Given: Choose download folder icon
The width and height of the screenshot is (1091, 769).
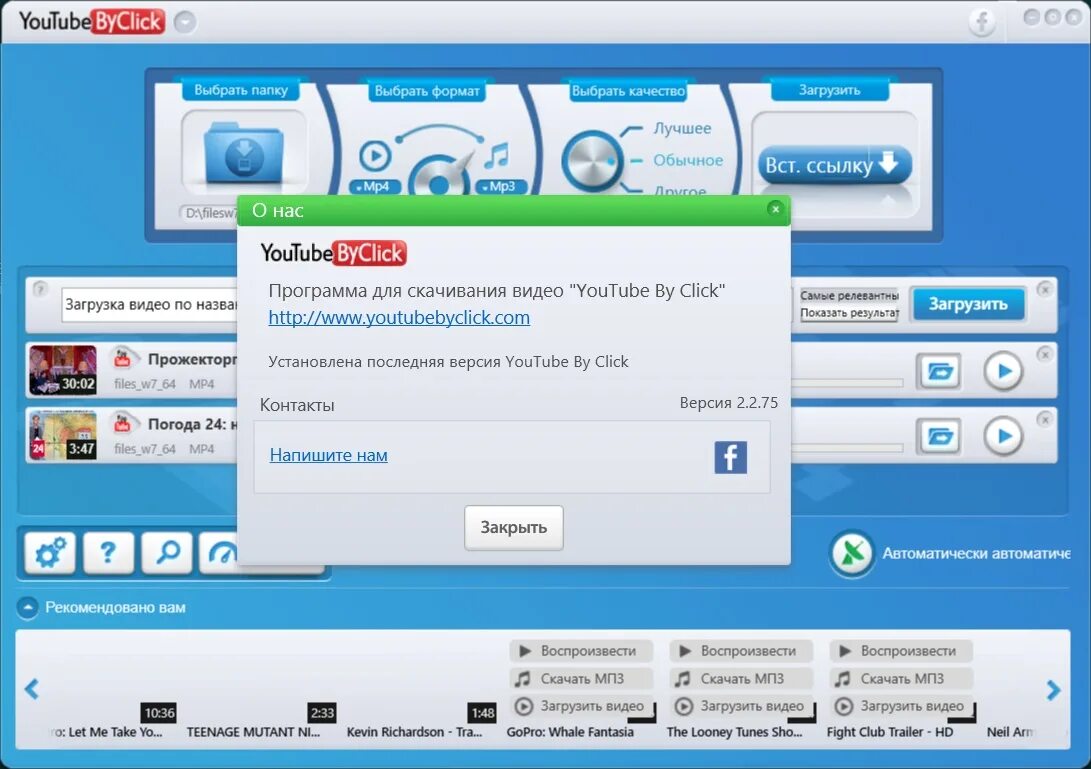Looking at the screenshot, I should (x=244, y=154).
